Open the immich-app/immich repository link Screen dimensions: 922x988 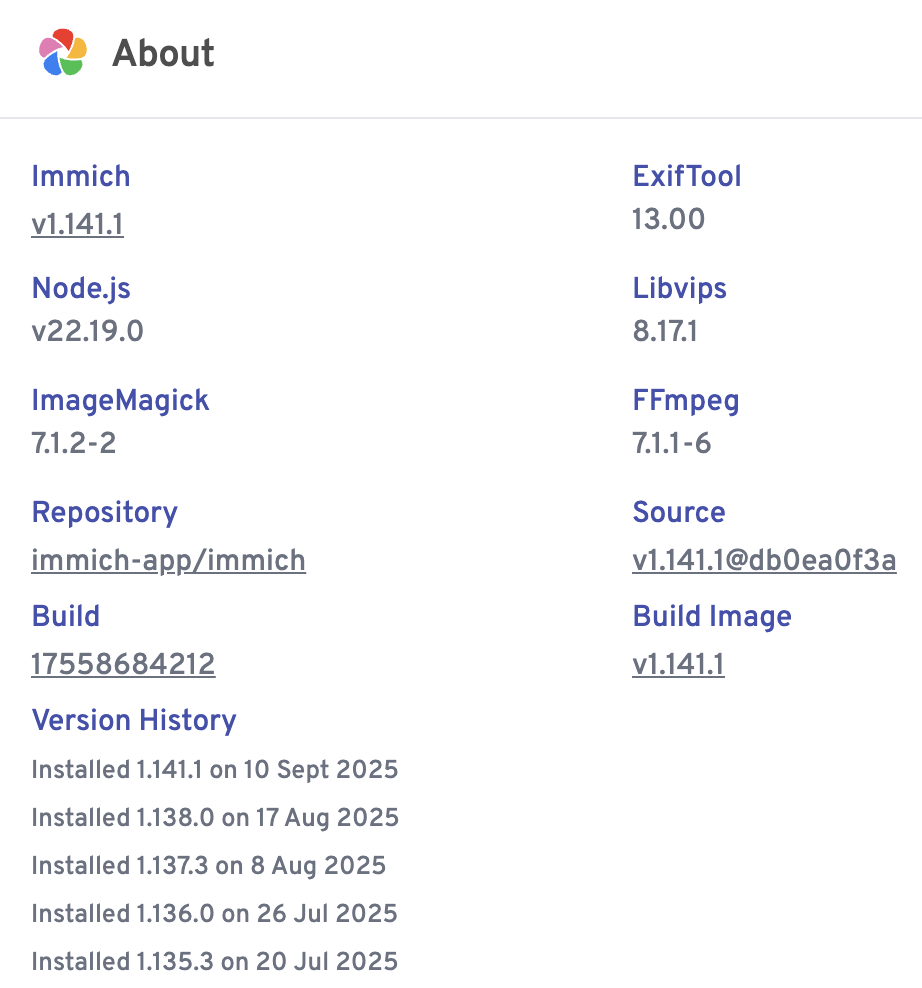tap(168, 560)
